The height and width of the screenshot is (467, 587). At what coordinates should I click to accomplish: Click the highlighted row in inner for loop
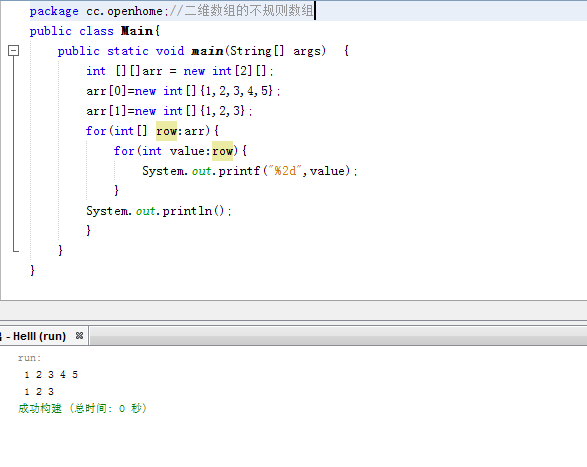coord(222,151)
